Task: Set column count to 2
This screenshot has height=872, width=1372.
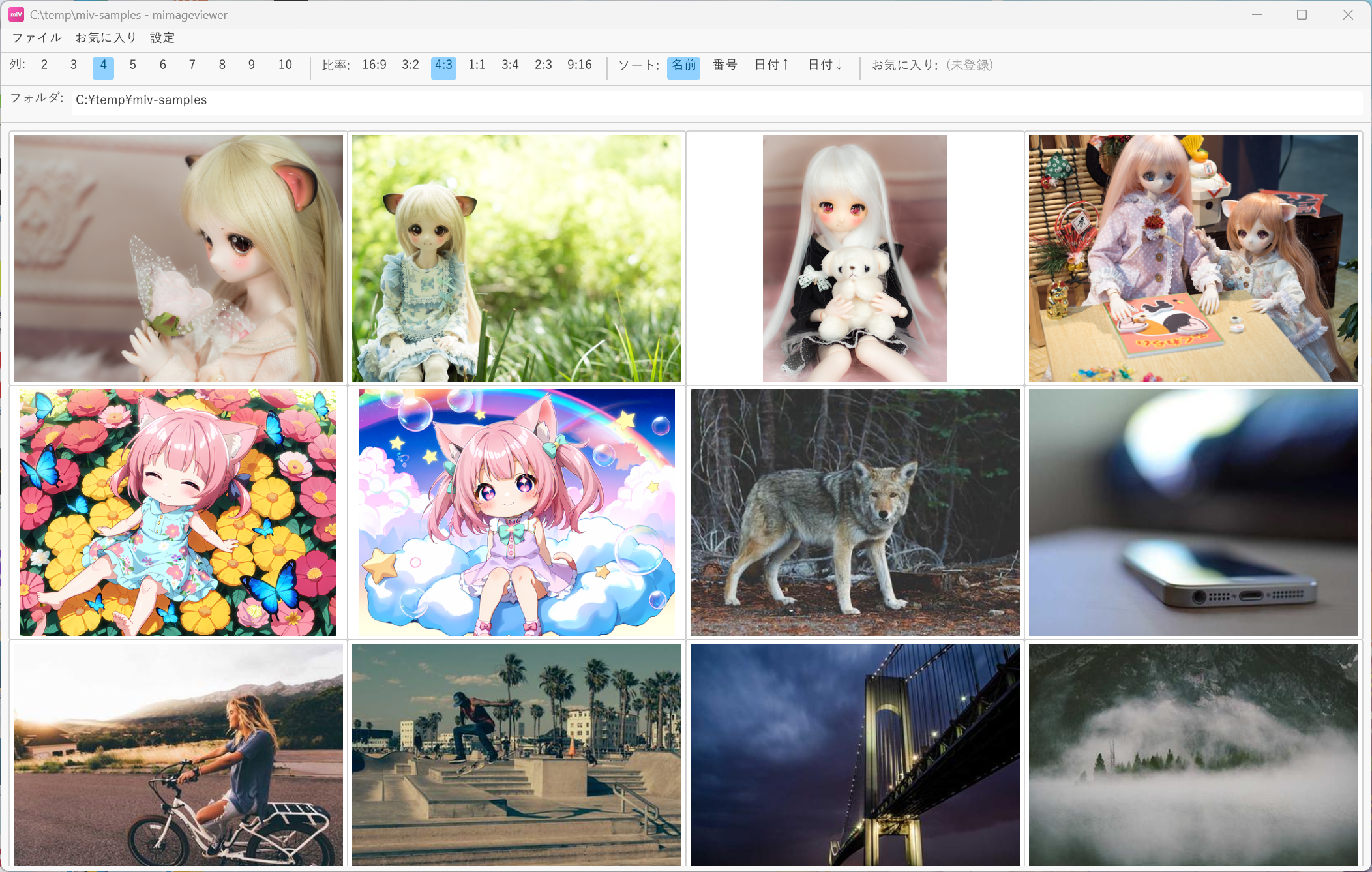Action: (x=44, y=65)
